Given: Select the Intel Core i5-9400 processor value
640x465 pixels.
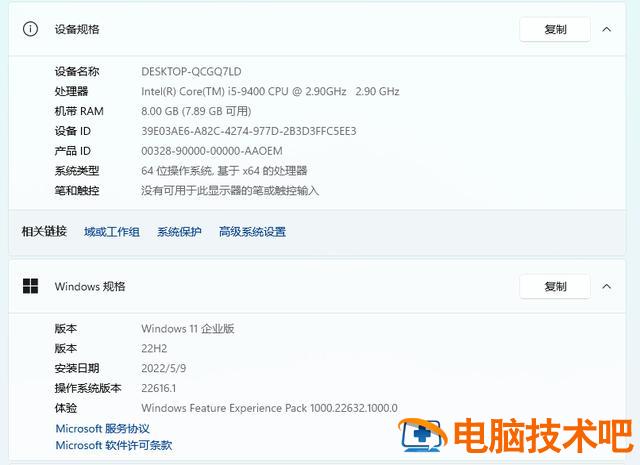Looking at the screenshot, I should point(270,91).
